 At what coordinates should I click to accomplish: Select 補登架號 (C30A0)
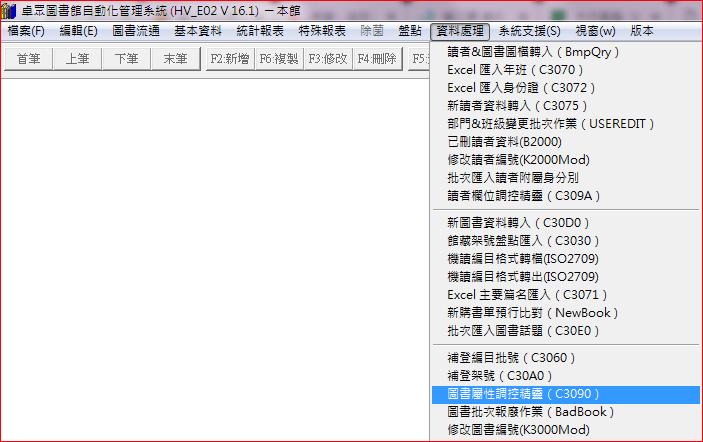point(566,376)
